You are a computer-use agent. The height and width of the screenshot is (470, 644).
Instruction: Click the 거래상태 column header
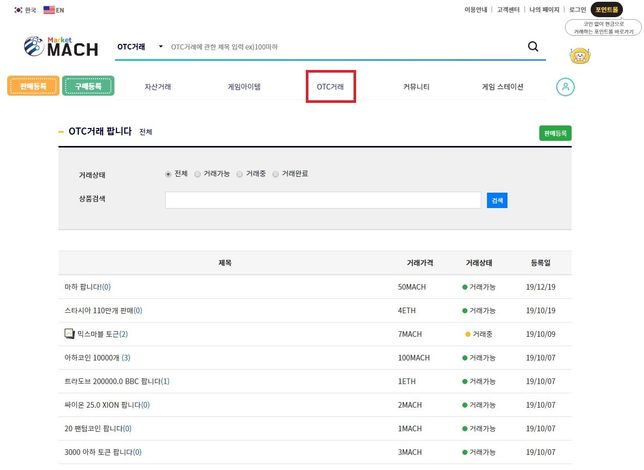[x=479, y=263]
